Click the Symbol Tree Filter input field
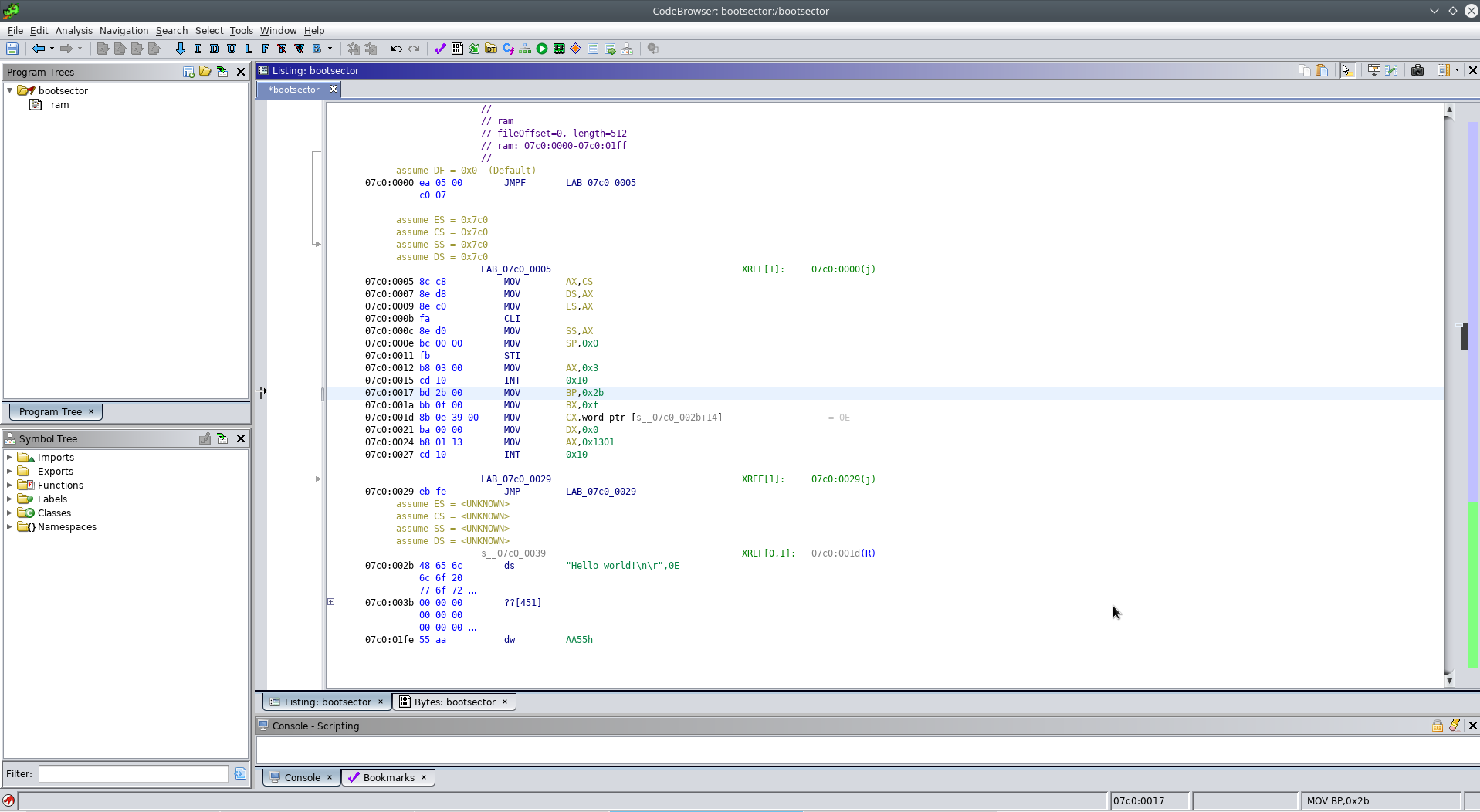The width and height of the screenshot is (1480, 812). coord(131,774)
